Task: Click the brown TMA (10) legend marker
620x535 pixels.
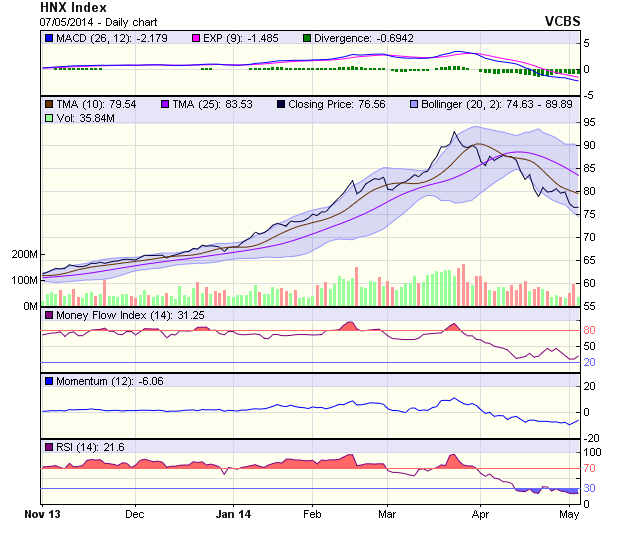Action: pos(49,103)
